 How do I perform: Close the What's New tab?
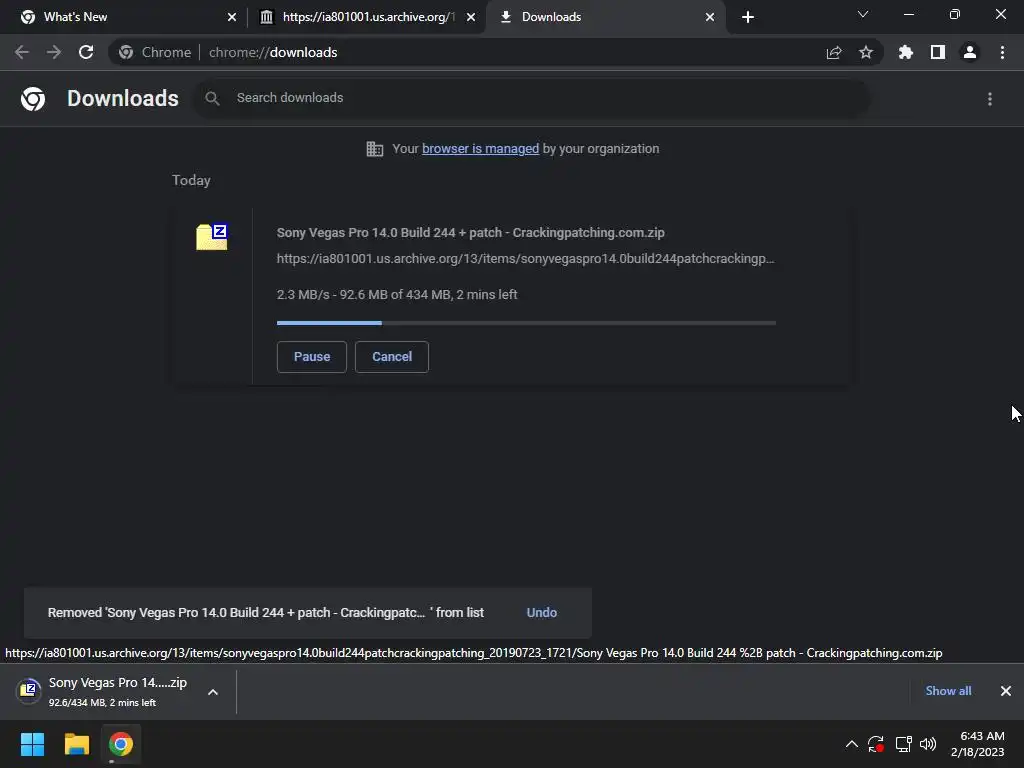point(232,17)
